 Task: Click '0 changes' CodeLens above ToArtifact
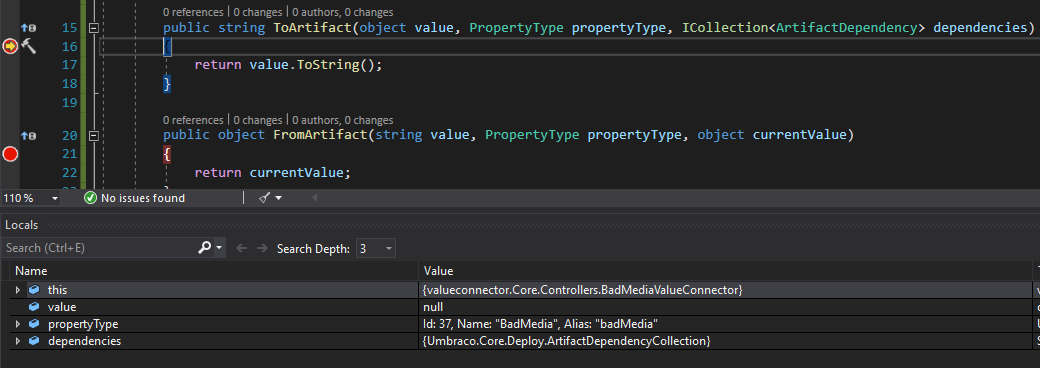point(257,12)
